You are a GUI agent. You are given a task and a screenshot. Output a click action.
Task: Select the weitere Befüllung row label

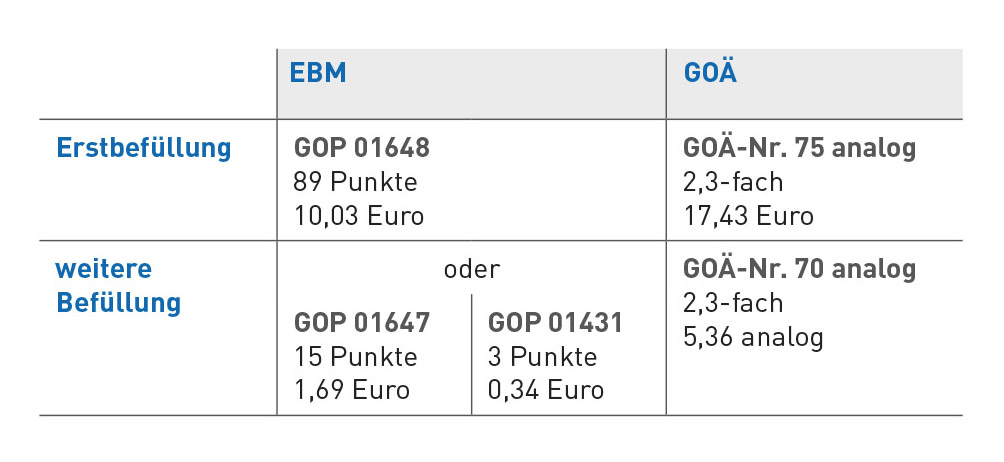point(118,285)
